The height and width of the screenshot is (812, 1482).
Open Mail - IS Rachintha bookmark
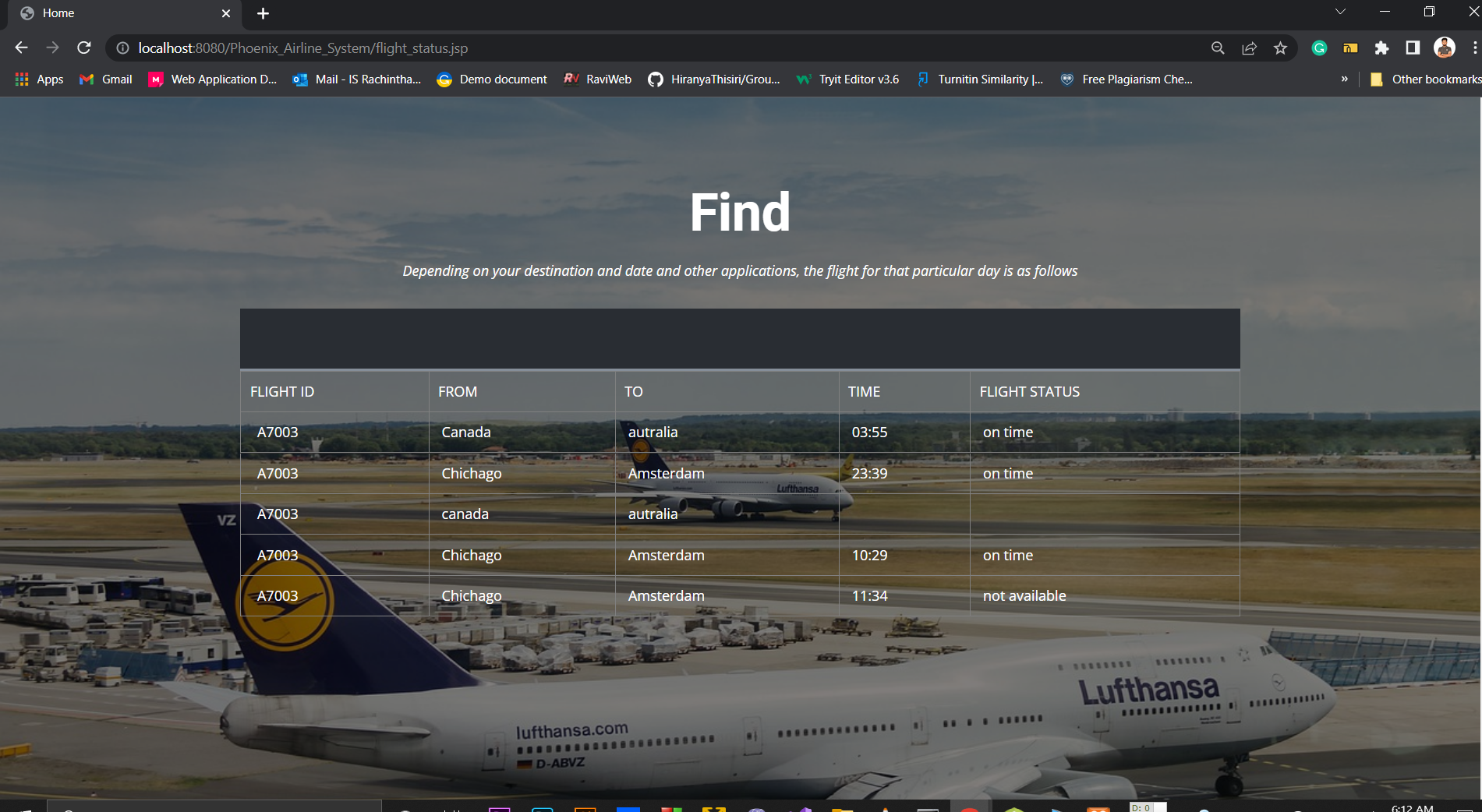pos(356,79)
